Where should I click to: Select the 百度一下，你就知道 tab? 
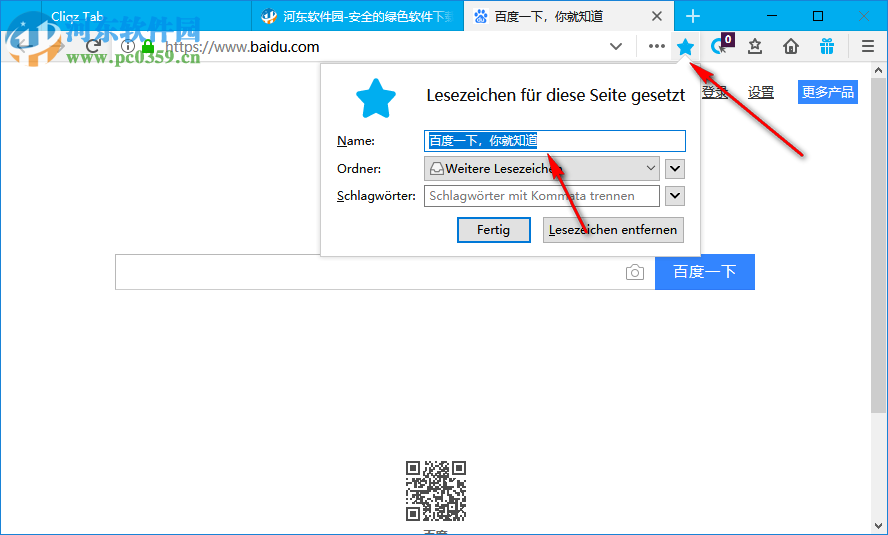[x=569, y=16]
